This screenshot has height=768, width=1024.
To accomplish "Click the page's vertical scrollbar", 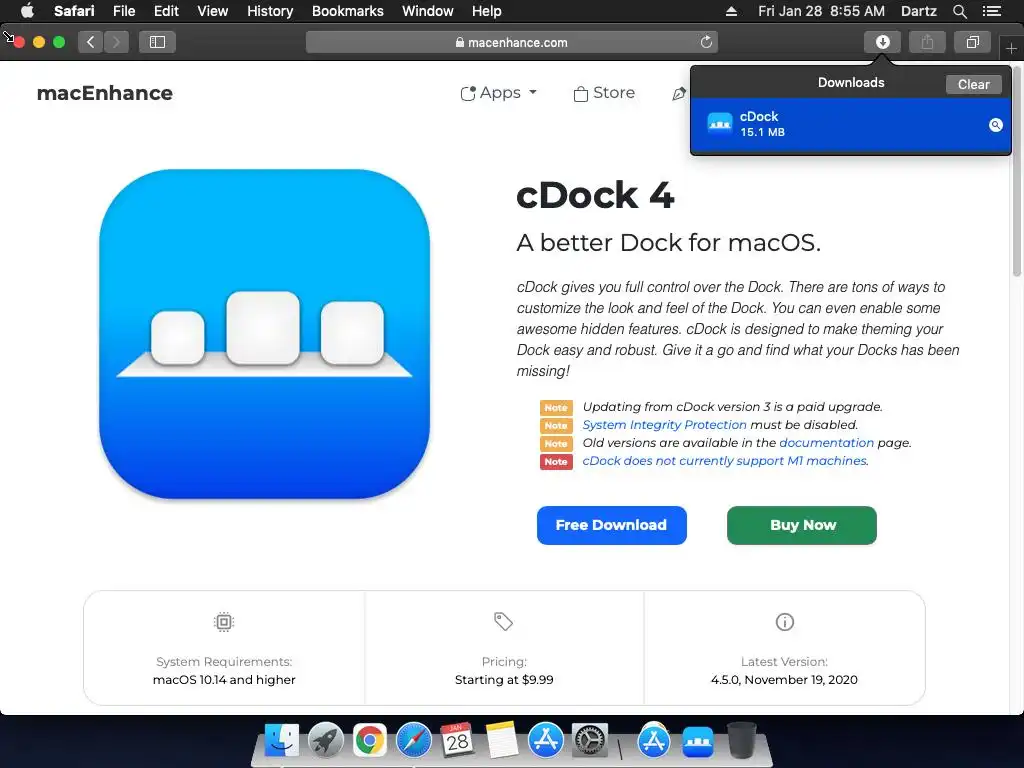I will click(1017, 170).
